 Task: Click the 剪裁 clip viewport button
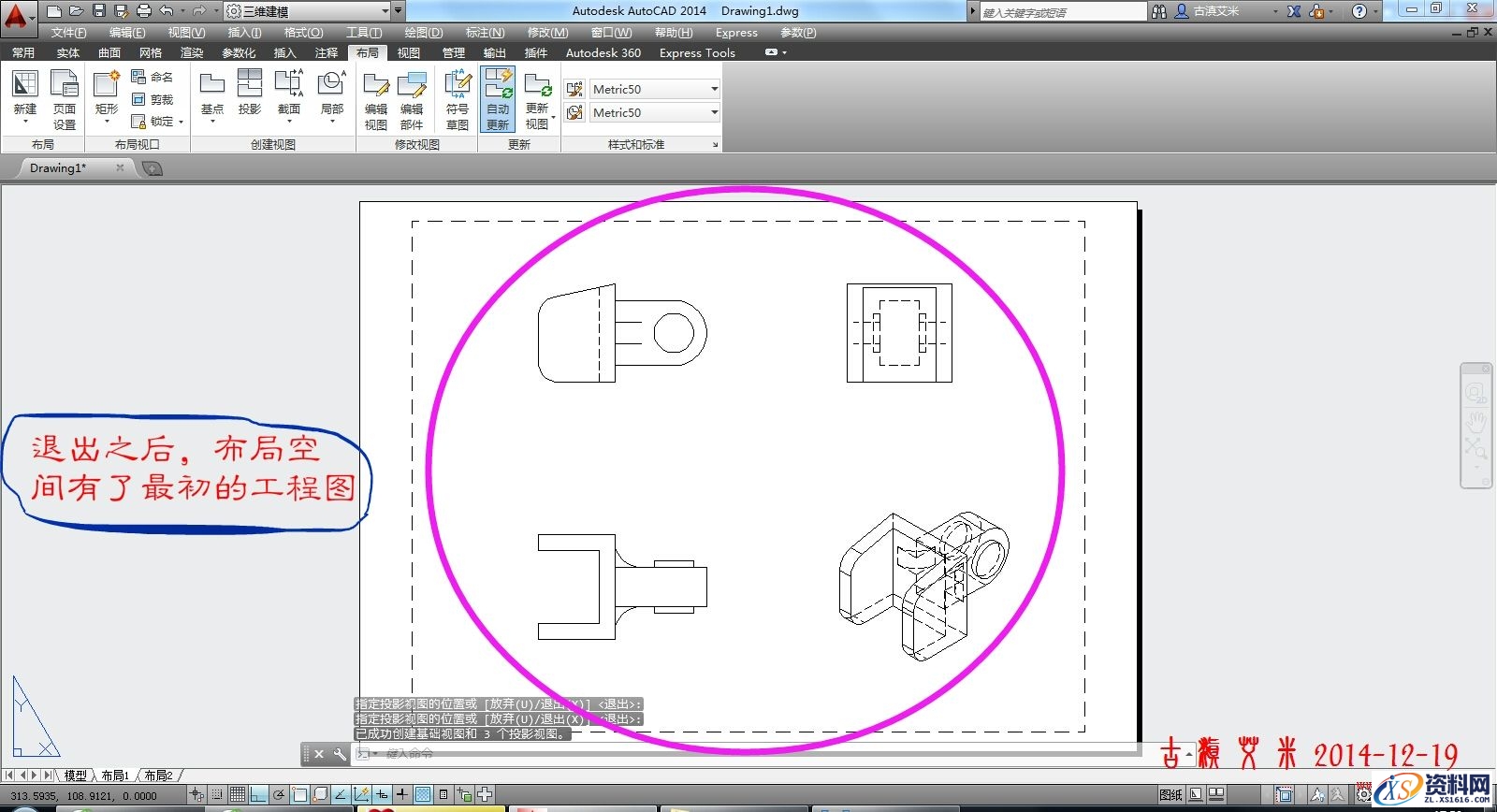pos(153,99)
